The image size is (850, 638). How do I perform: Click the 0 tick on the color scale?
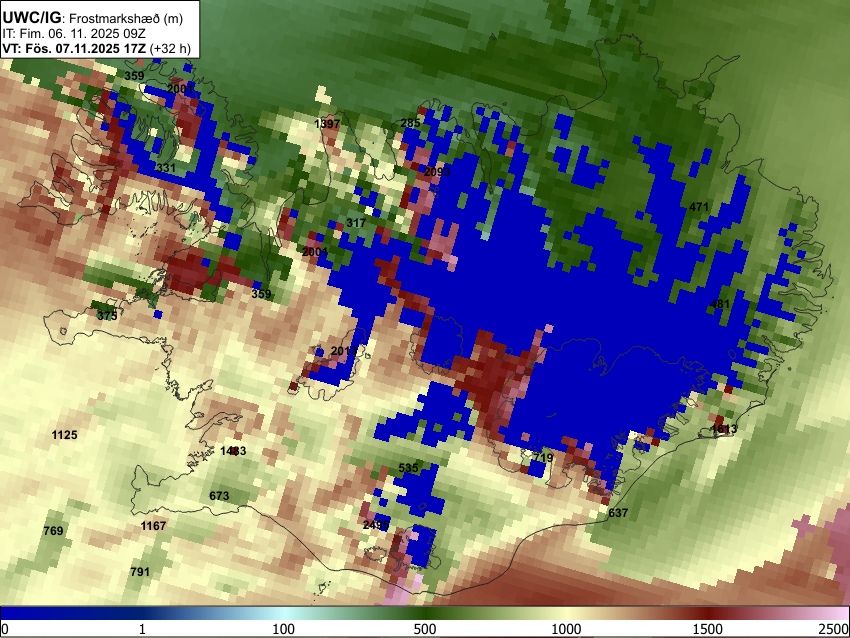pyautogui.click(x=5, y=629)
